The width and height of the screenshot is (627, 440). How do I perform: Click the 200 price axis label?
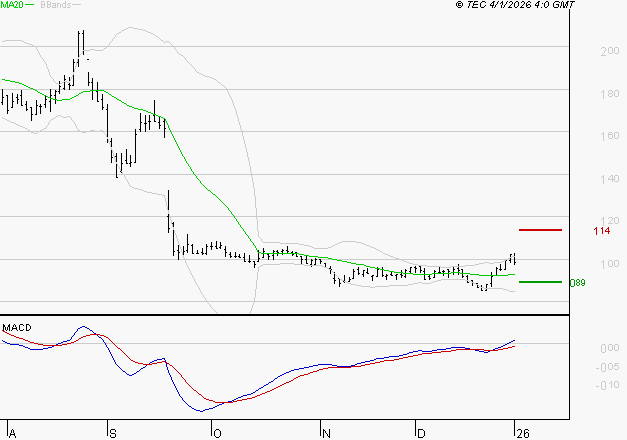(x=609, y=51)
